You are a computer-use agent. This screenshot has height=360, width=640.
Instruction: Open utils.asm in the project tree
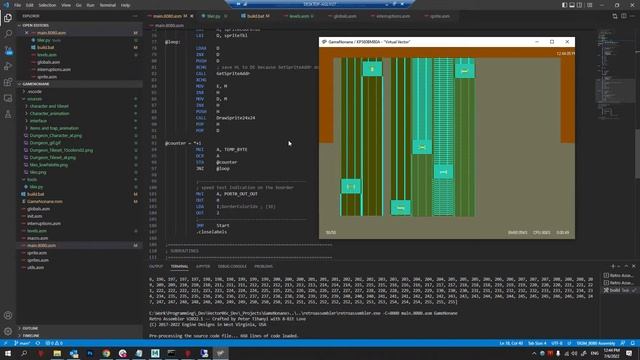(36, 267)
